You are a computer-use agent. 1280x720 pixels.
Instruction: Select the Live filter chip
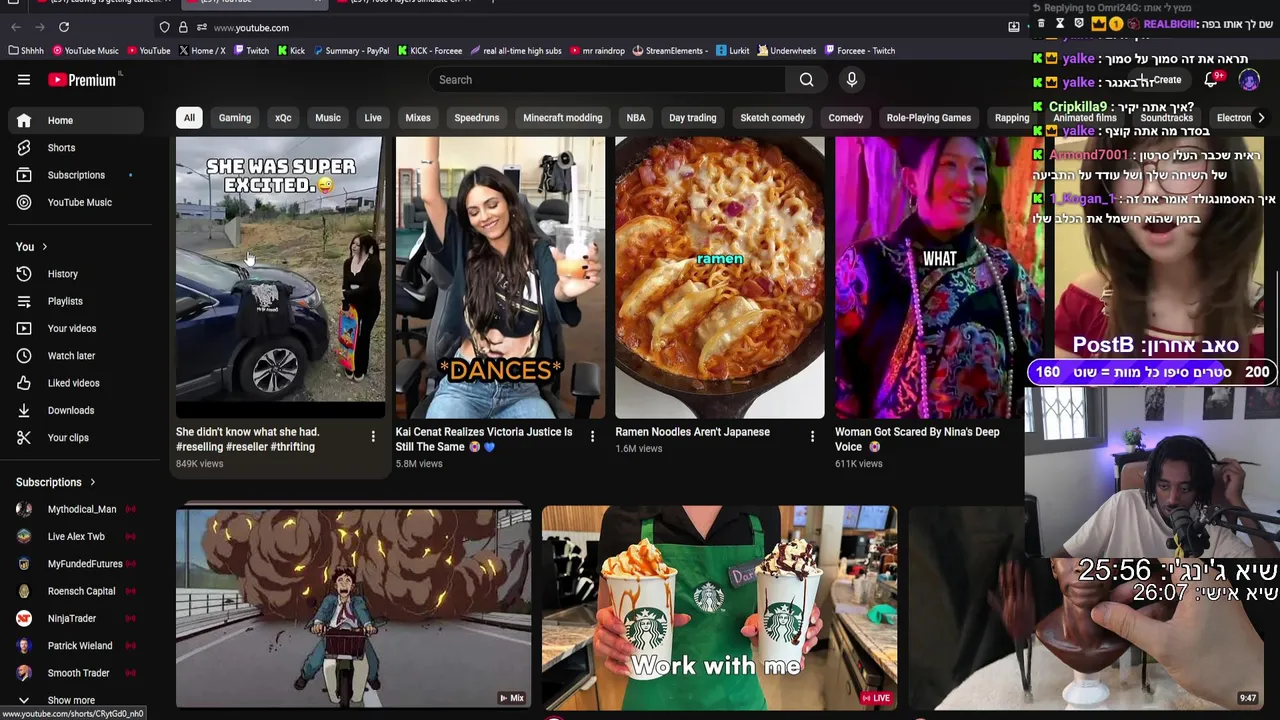373,118
